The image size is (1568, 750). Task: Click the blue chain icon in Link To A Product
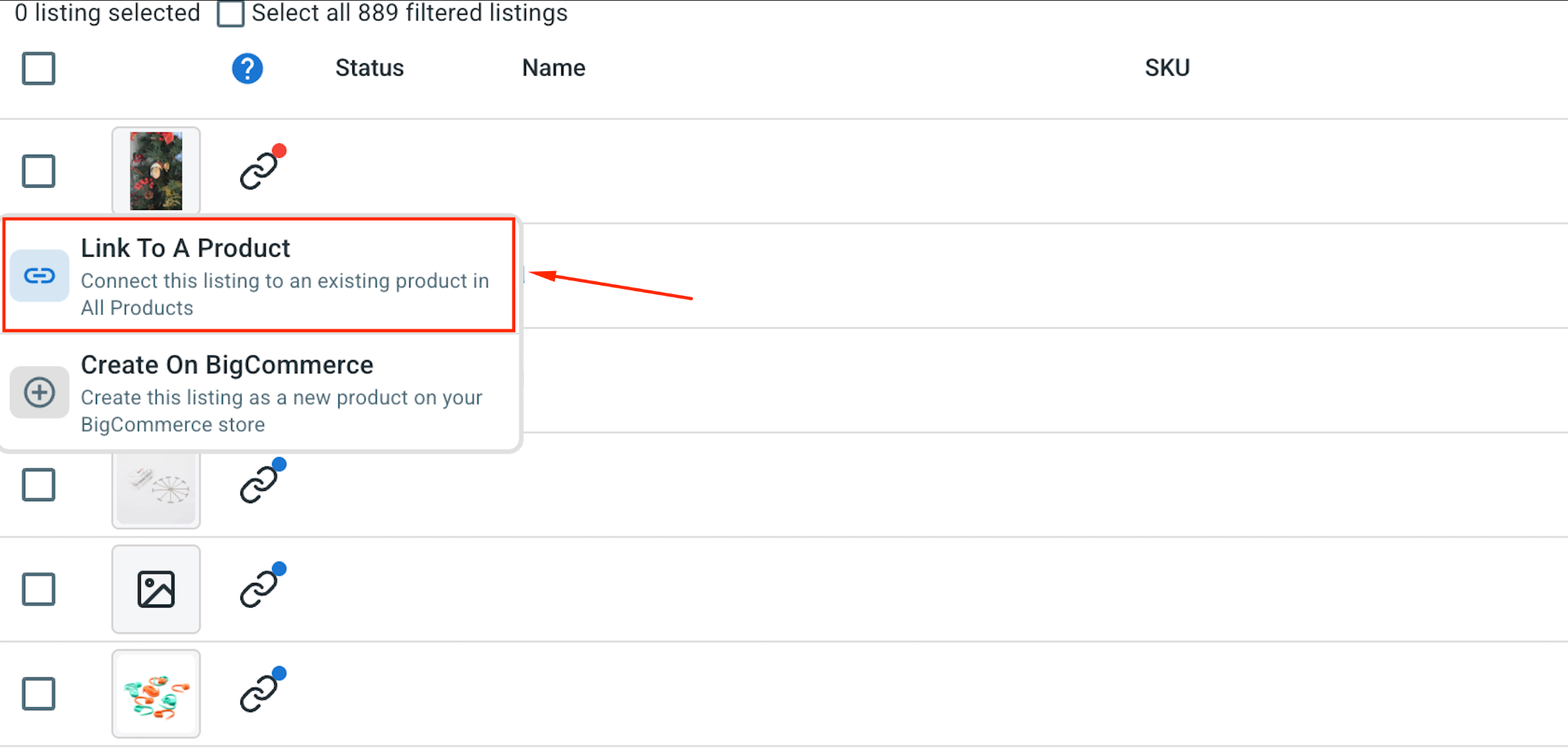coord(40,276)
